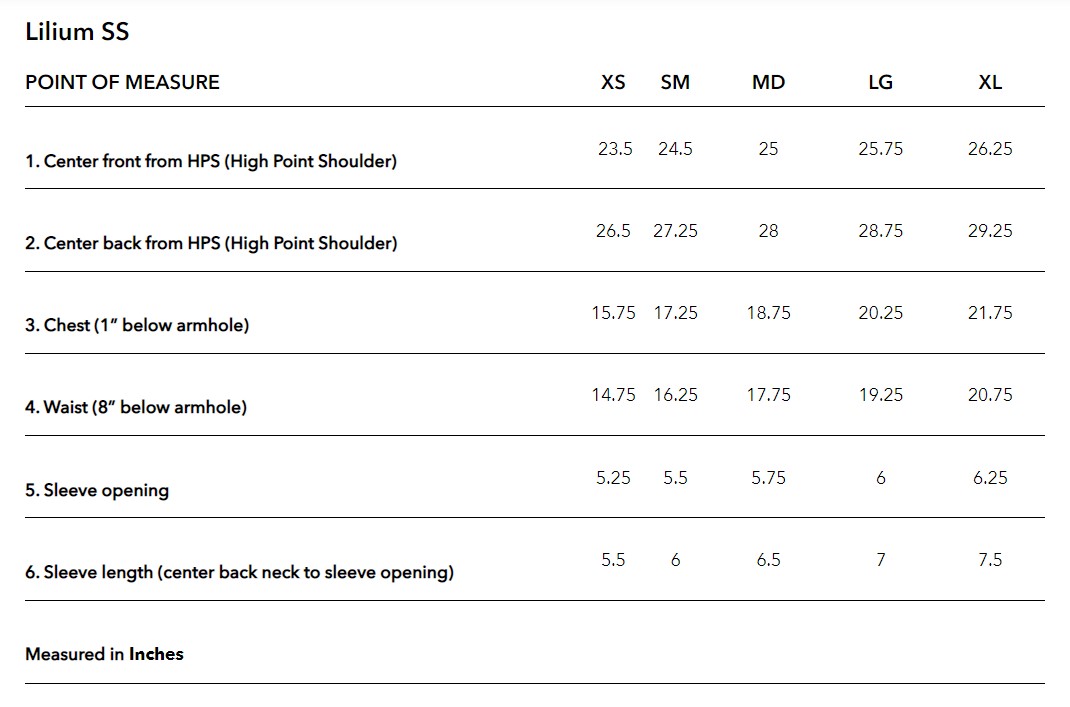1070x707 pixels.
Task: Click the XL waist value 20.75
Action: tap(989, 395)
